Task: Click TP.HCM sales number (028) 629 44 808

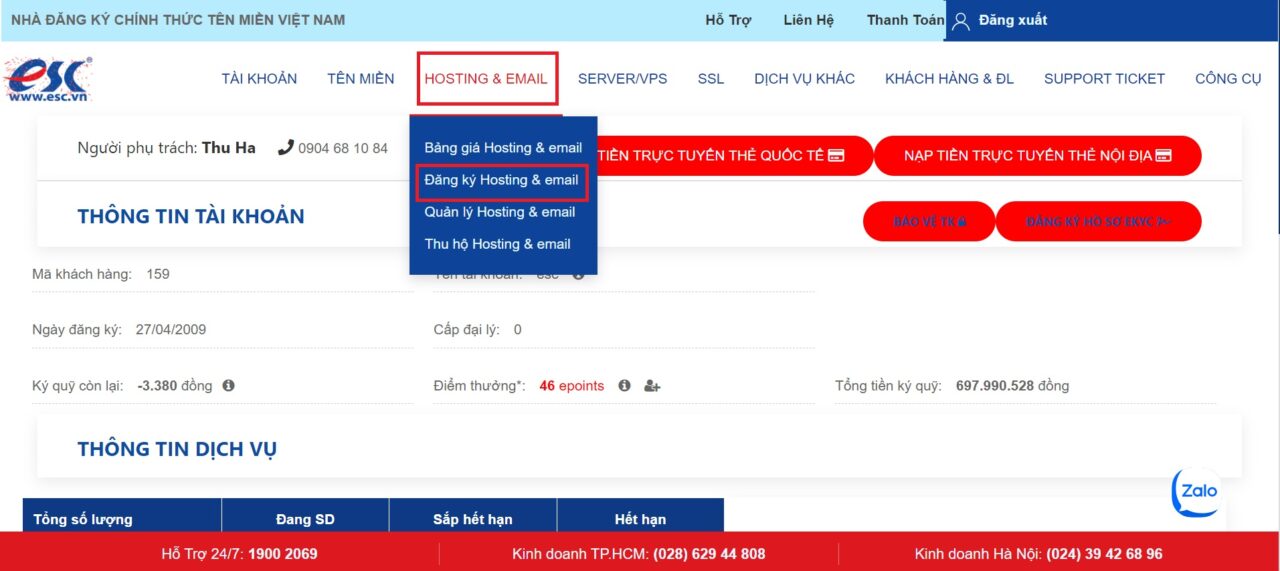Action: point(709,554)
